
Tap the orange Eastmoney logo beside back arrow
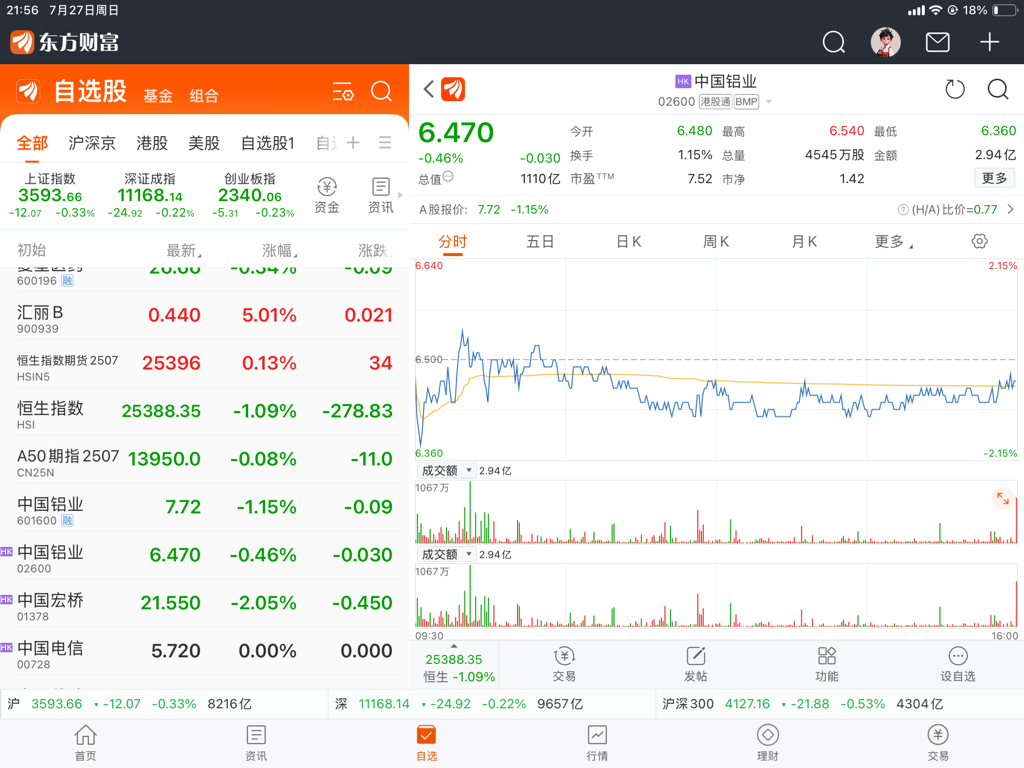[453, 89]
